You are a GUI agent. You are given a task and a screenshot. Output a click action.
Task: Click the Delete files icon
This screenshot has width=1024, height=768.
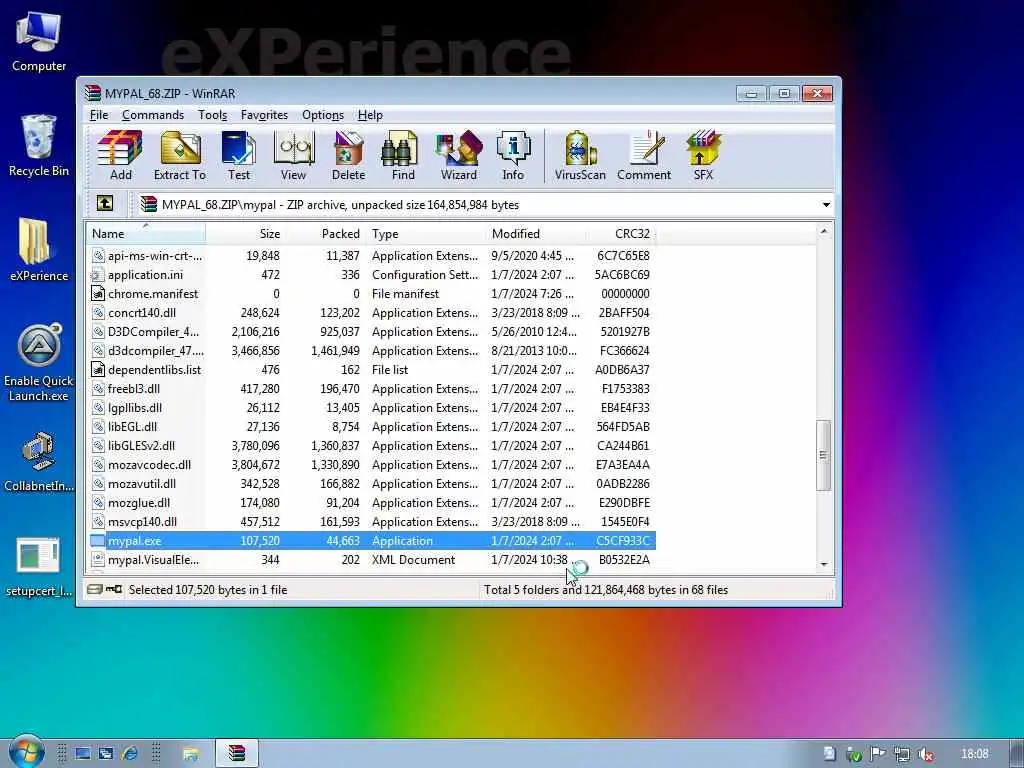(x=348, y=155)
